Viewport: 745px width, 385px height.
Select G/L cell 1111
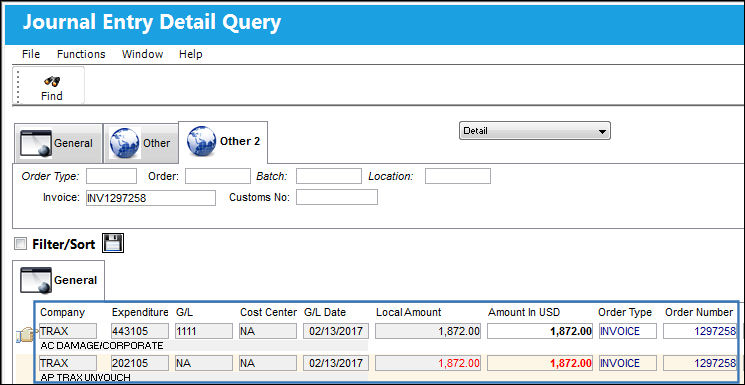(x=204, y=331)
